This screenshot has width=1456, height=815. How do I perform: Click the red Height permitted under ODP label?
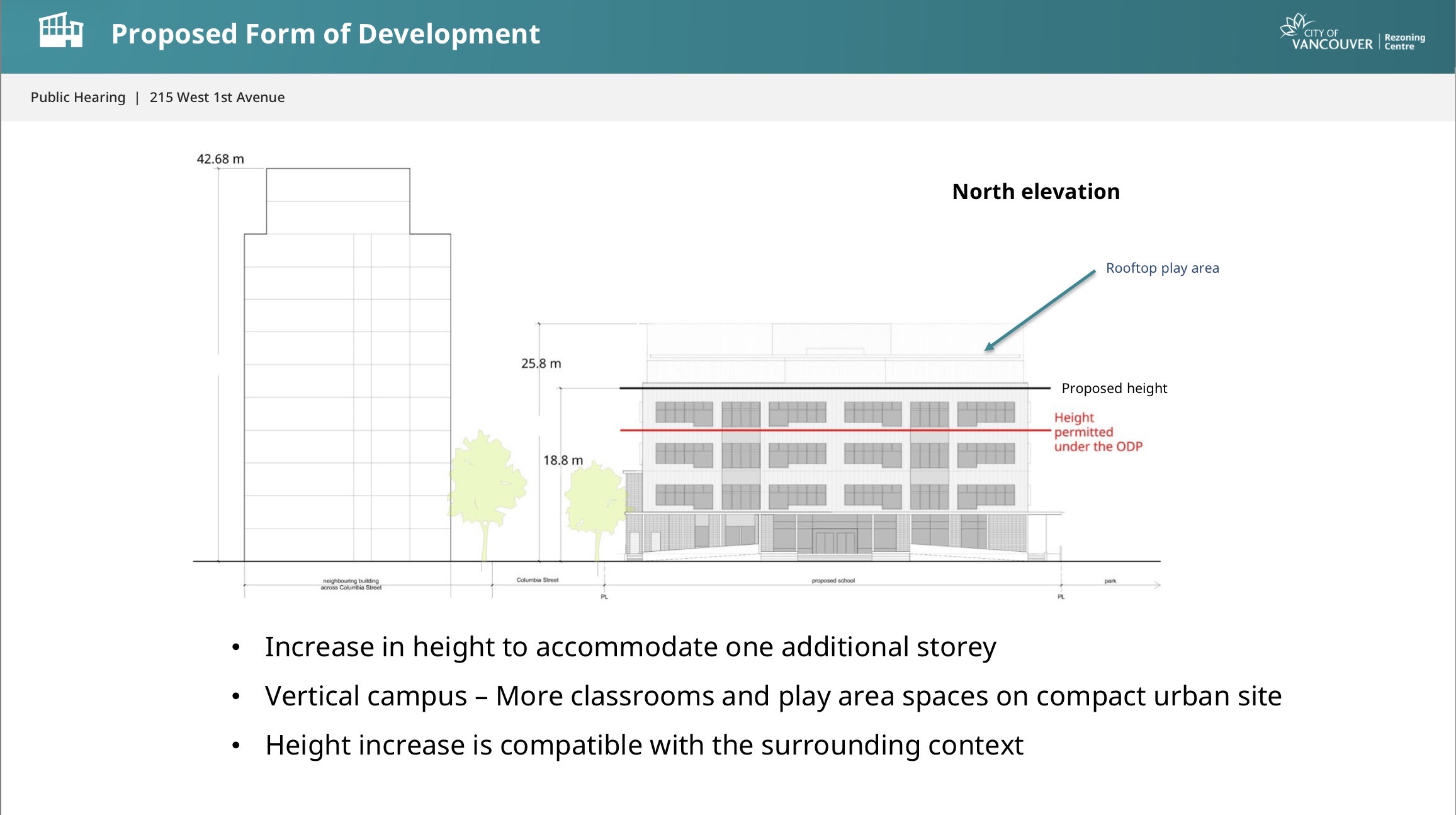click(1097, 432)
